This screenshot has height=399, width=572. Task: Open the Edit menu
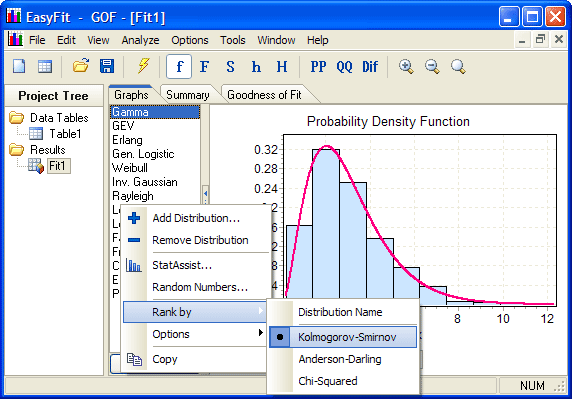tap(66, 40)
